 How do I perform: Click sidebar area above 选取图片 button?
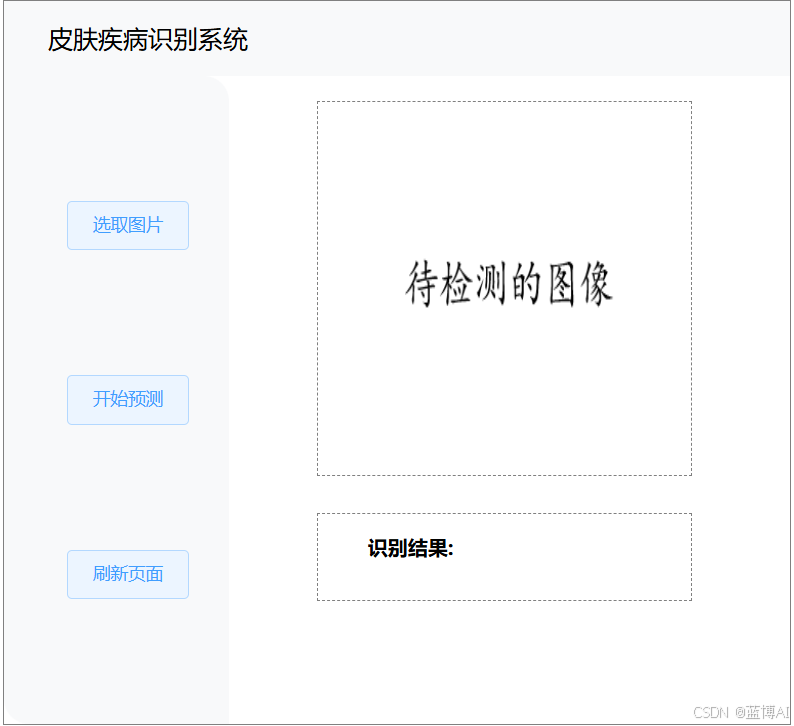[128, 140]
